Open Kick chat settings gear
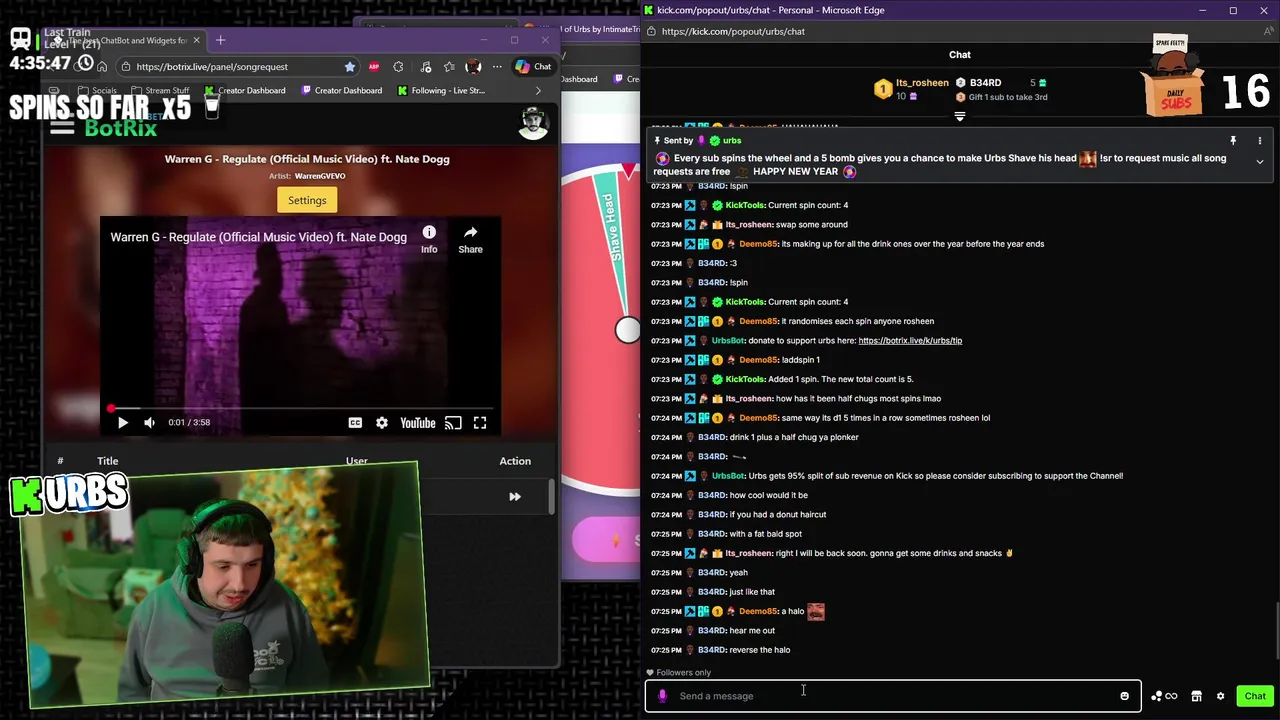 tap(1220, 696)
